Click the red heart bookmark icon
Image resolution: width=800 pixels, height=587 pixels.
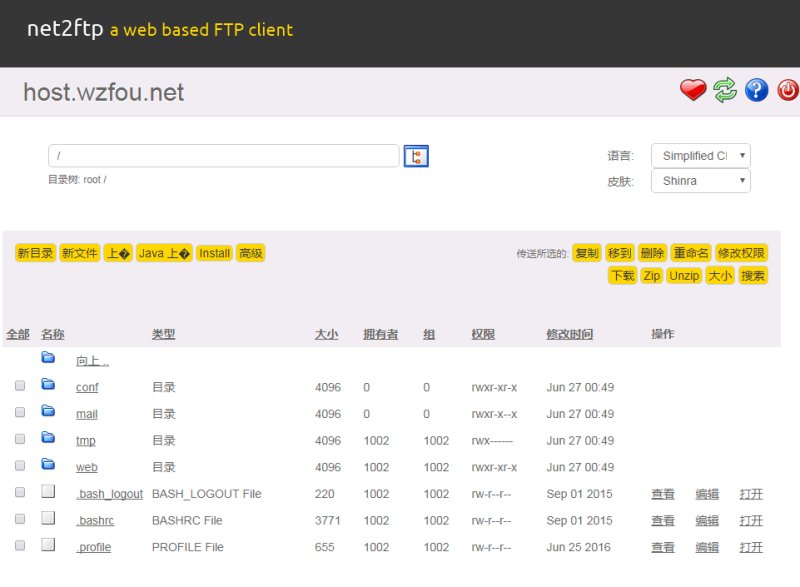tap(693, 90)
